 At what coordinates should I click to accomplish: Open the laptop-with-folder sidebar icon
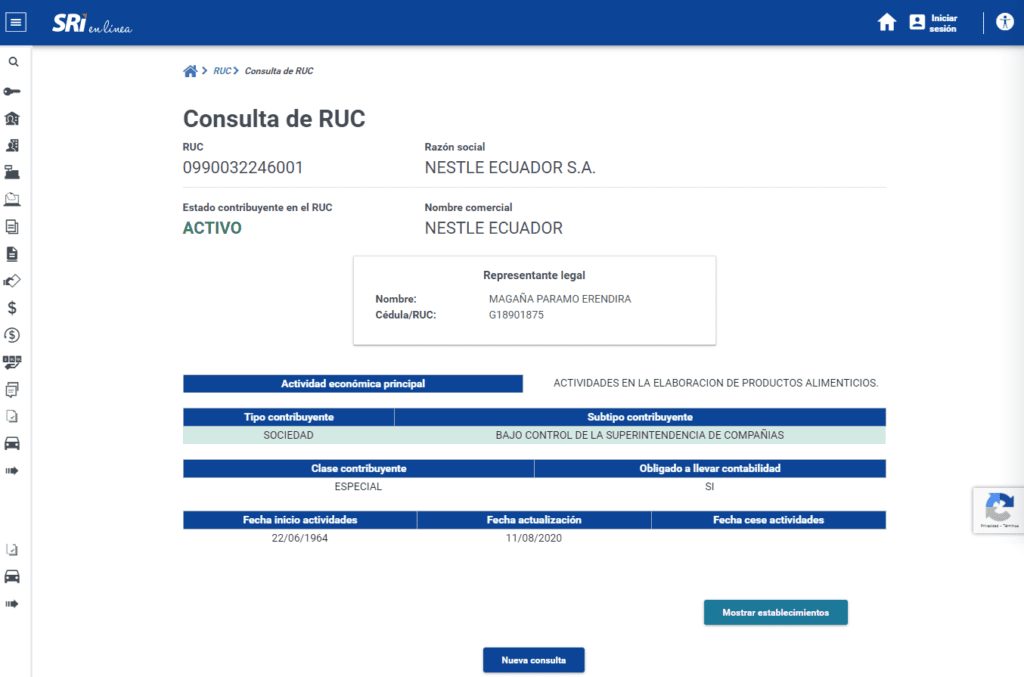[x=12, y=200]
